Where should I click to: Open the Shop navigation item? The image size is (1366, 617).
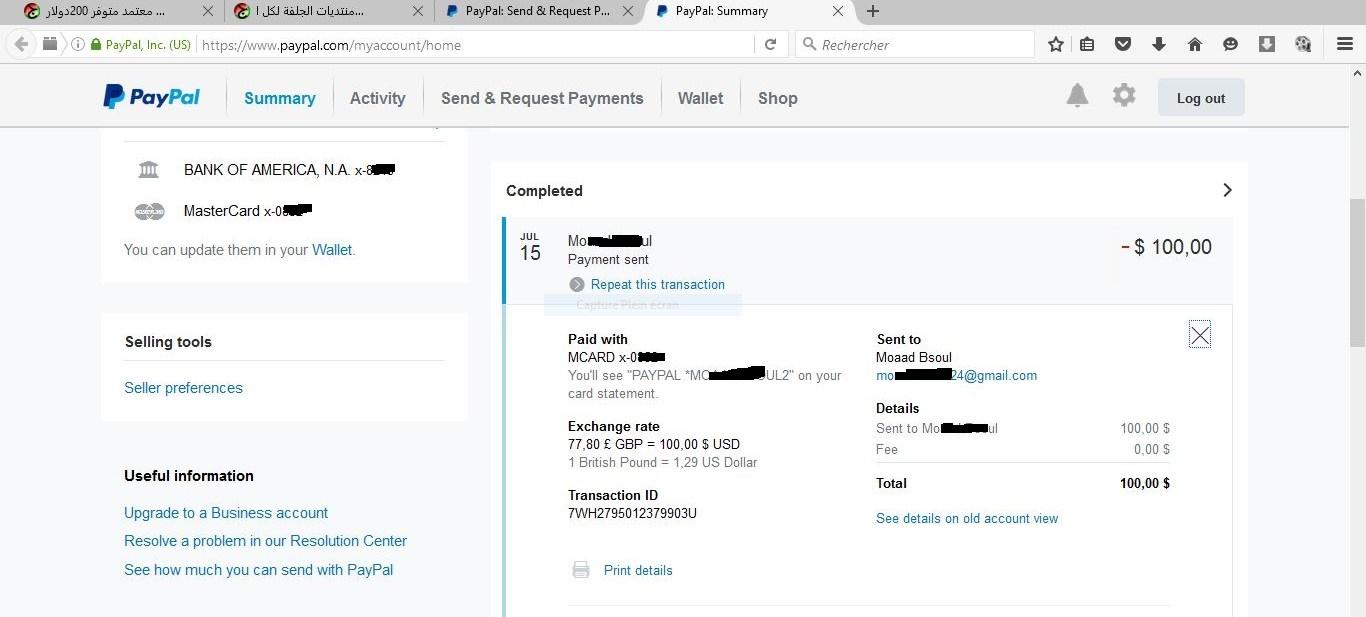(778, 98)
